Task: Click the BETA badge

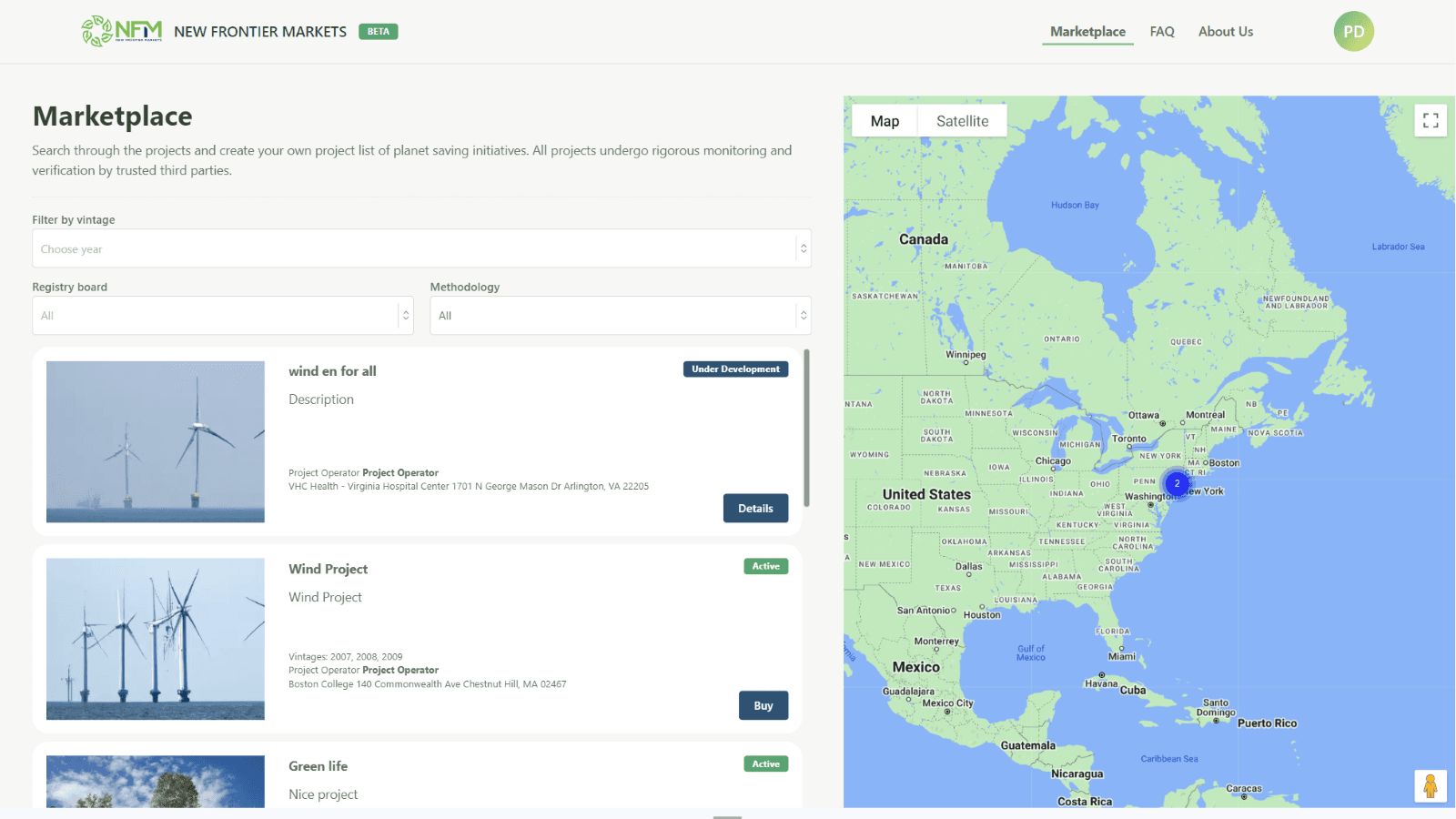Action: tap(379, 32)
